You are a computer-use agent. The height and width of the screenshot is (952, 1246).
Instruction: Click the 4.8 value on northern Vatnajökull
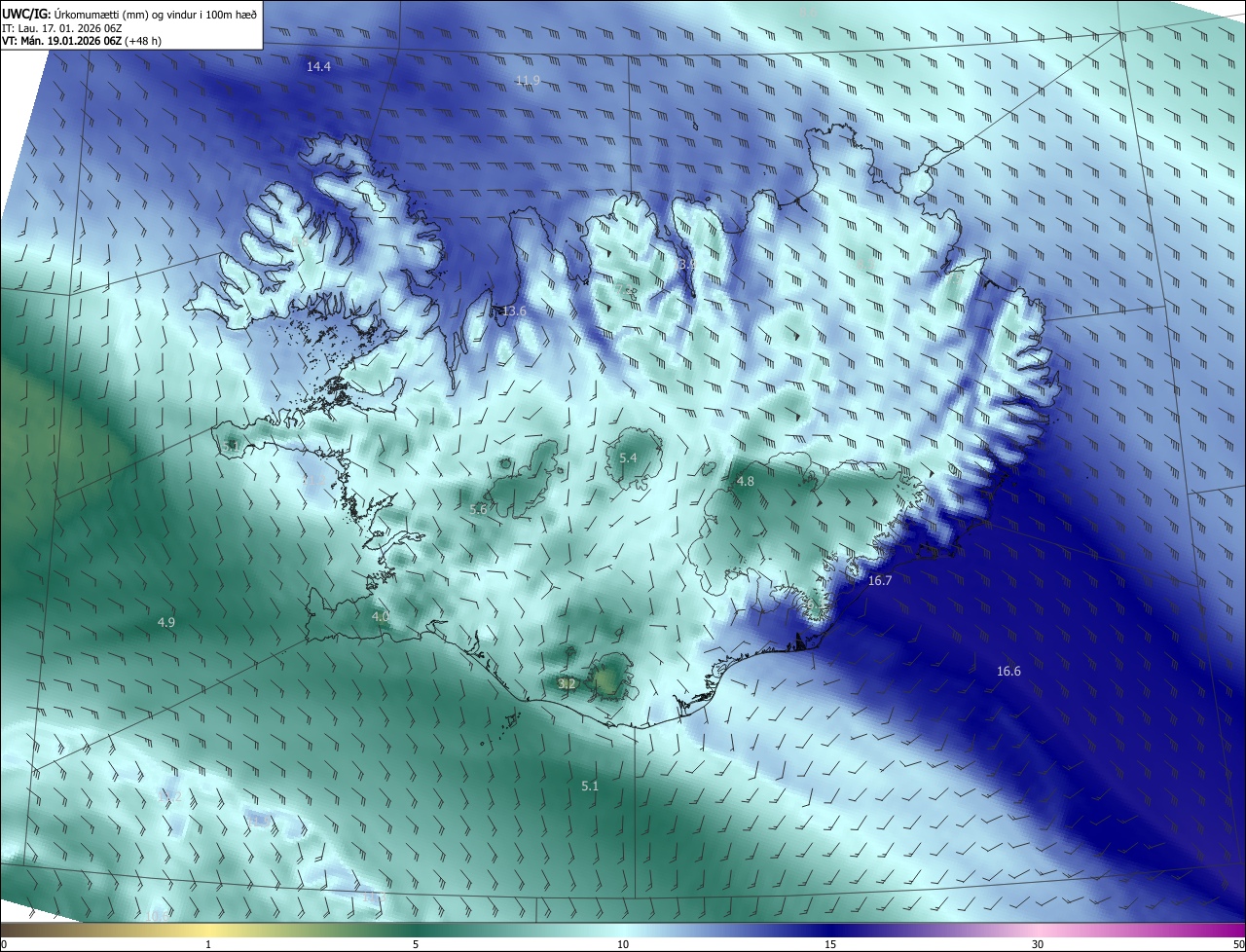[746, 481]
